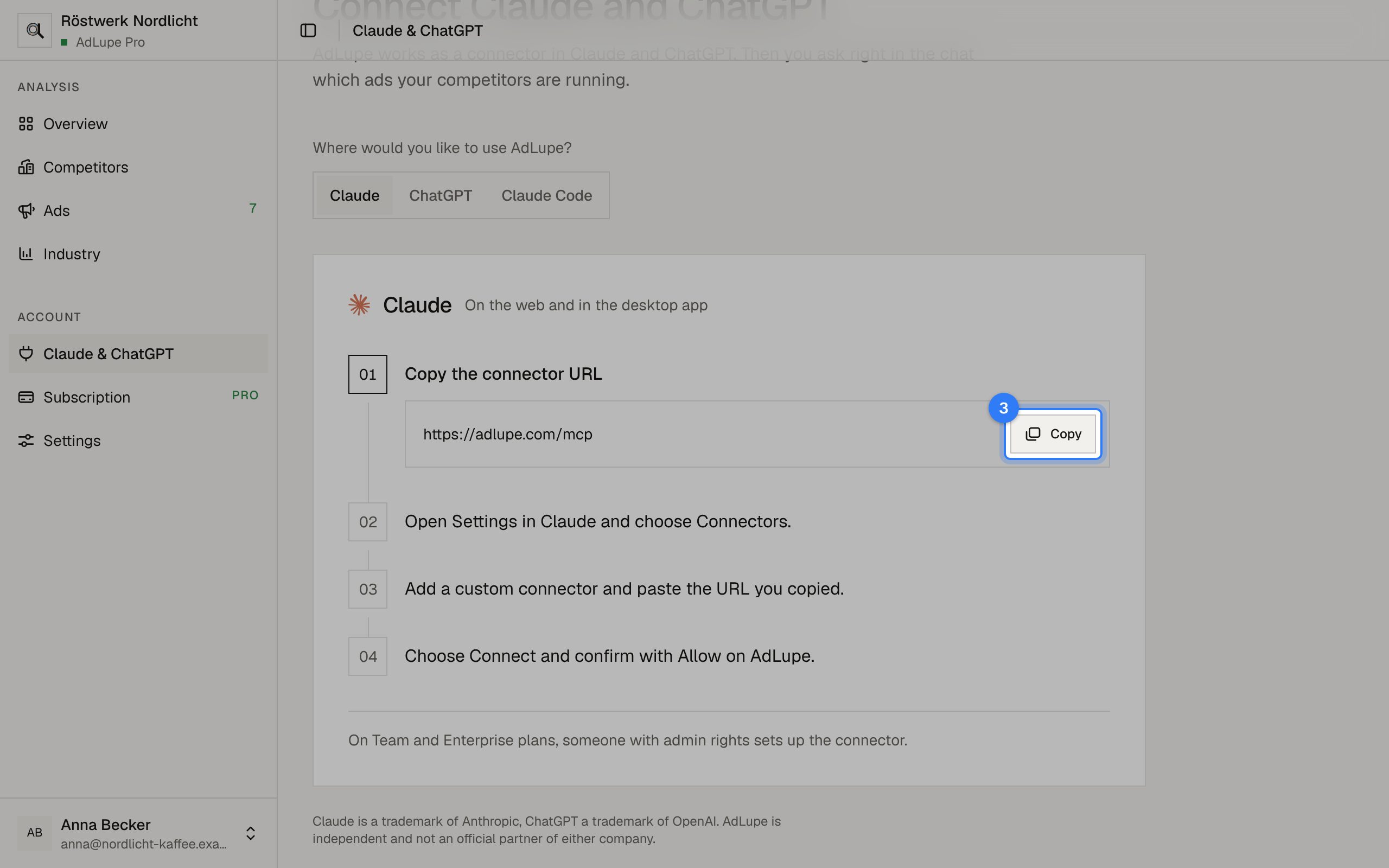
Task: Open the Industry section
Action: [x=138, y=254]
